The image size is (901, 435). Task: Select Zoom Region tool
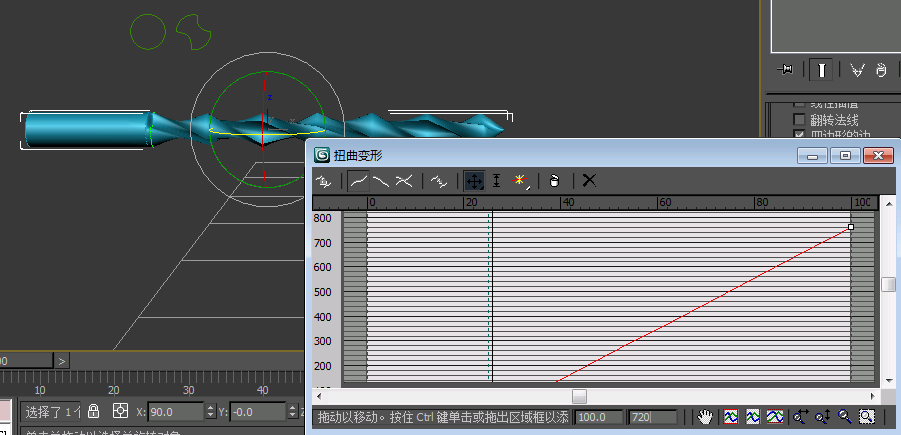click(x=867, y=417)
